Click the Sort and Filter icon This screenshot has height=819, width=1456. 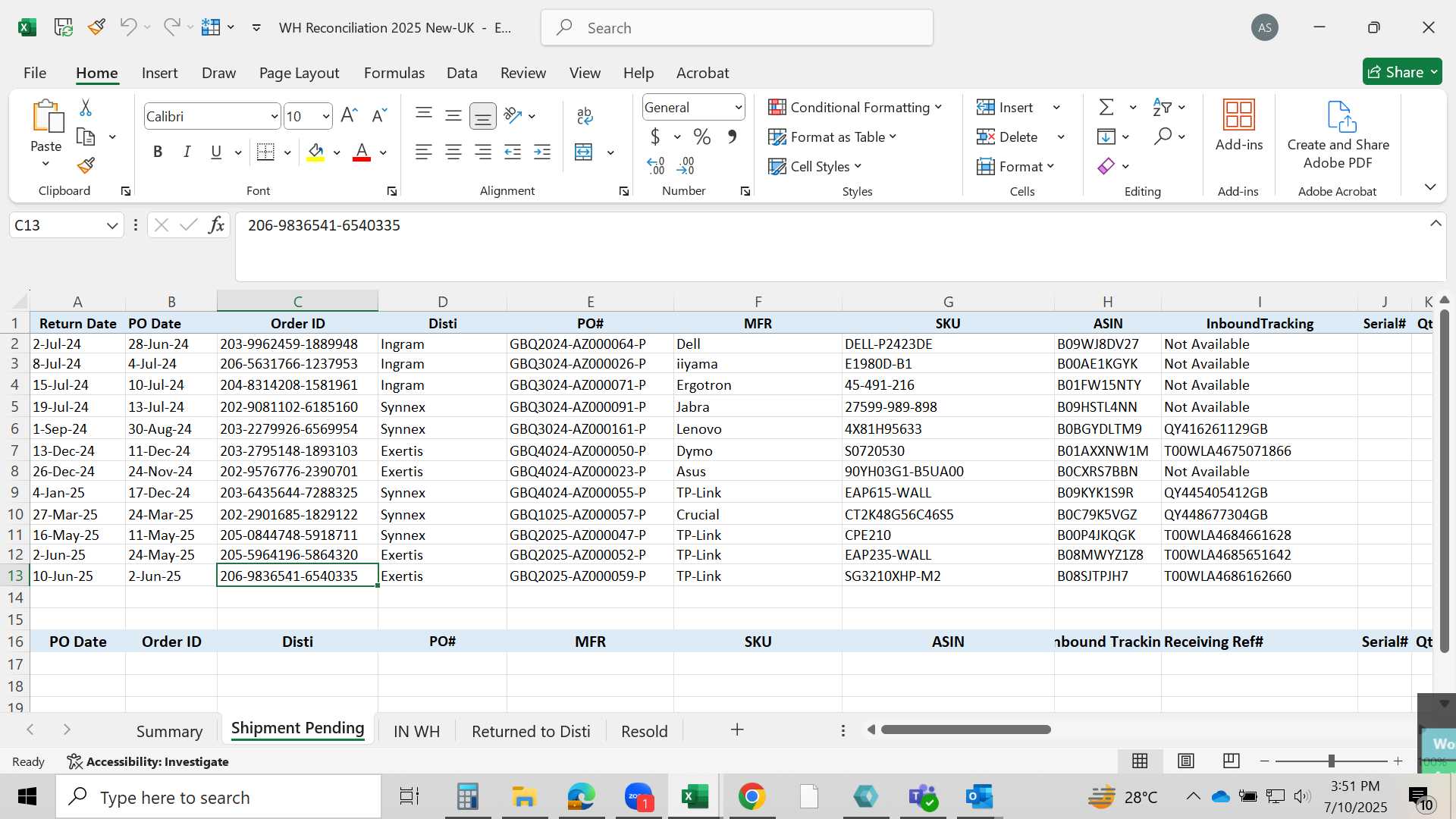pyautogui.click(x=1162, y=108)
